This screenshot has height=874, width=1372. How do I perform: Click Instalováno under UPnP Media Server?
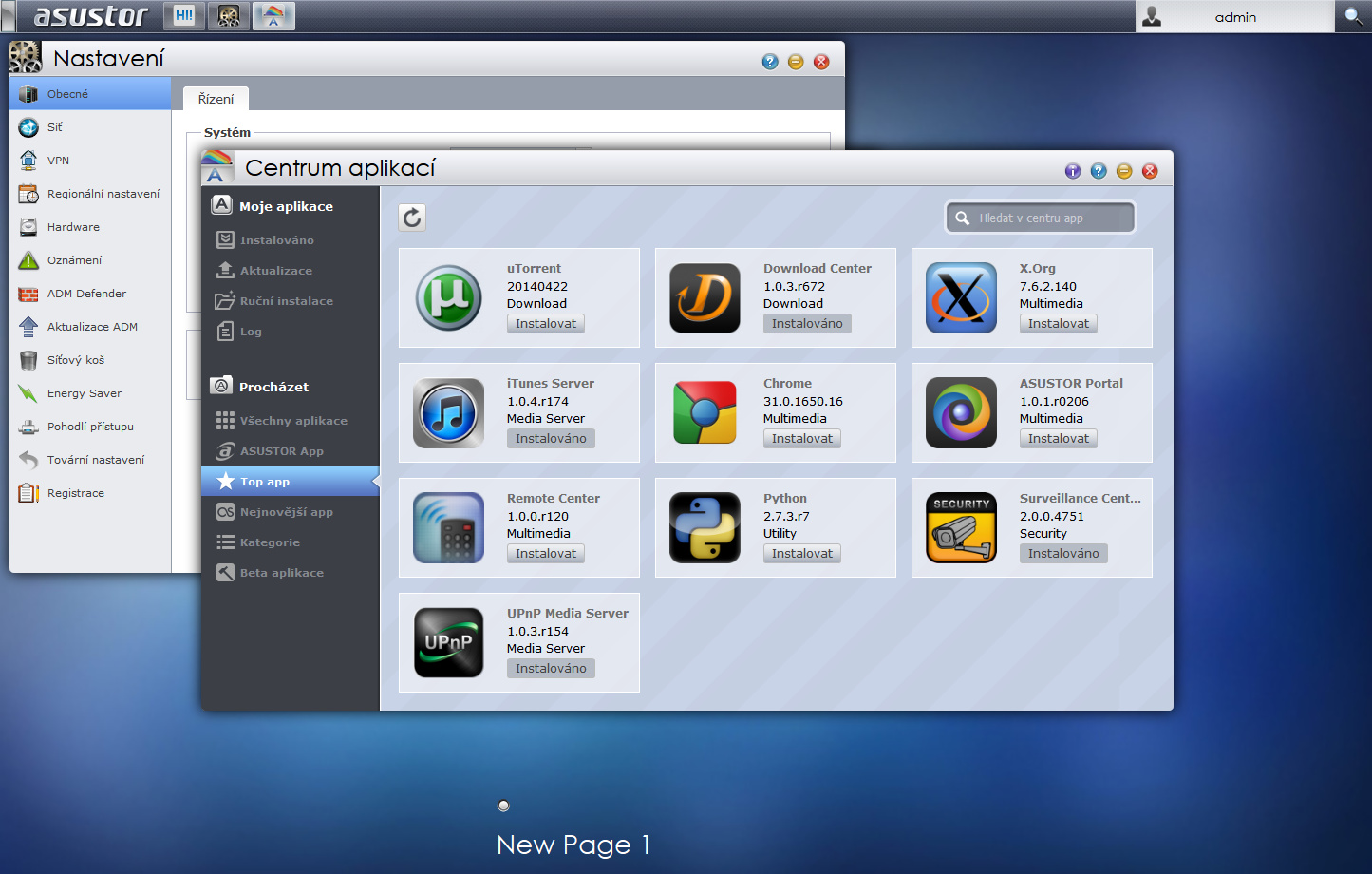click(551, 668)
